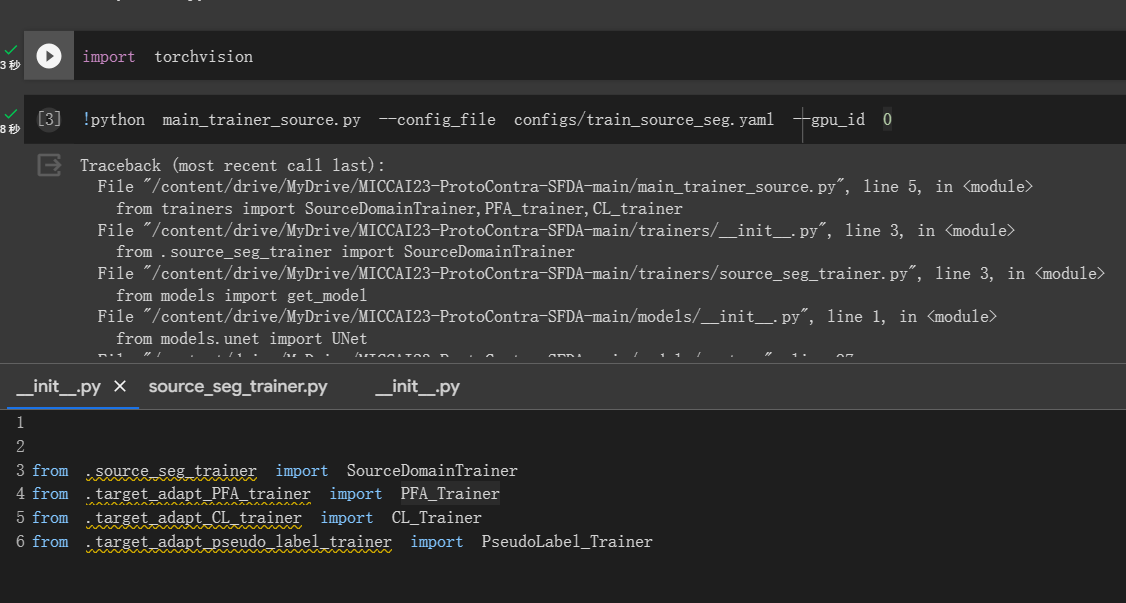This screenshot has width=1126, height=603.
Task: Click the underlined .target_adapt_CL_trainer text
Action: (193, 517)
